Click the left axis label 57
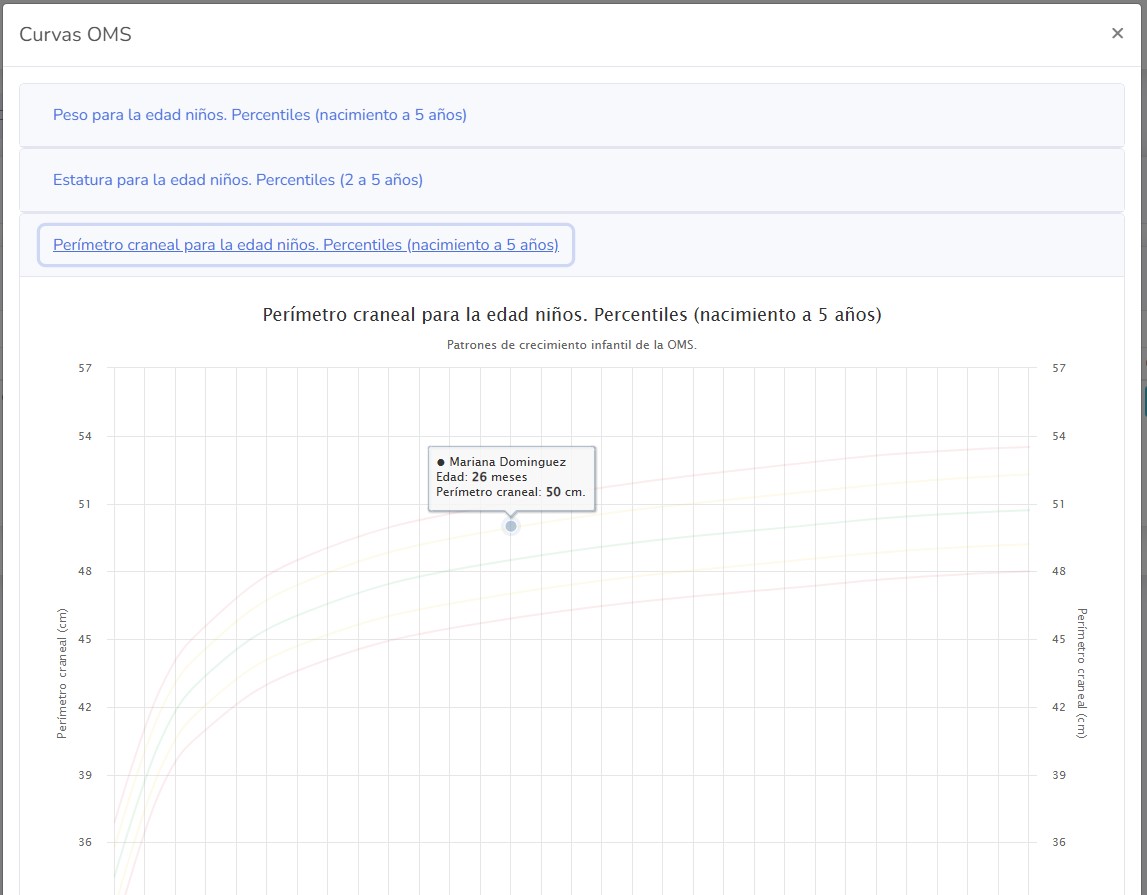This screenshot has width=1147, height=895. 84,368
